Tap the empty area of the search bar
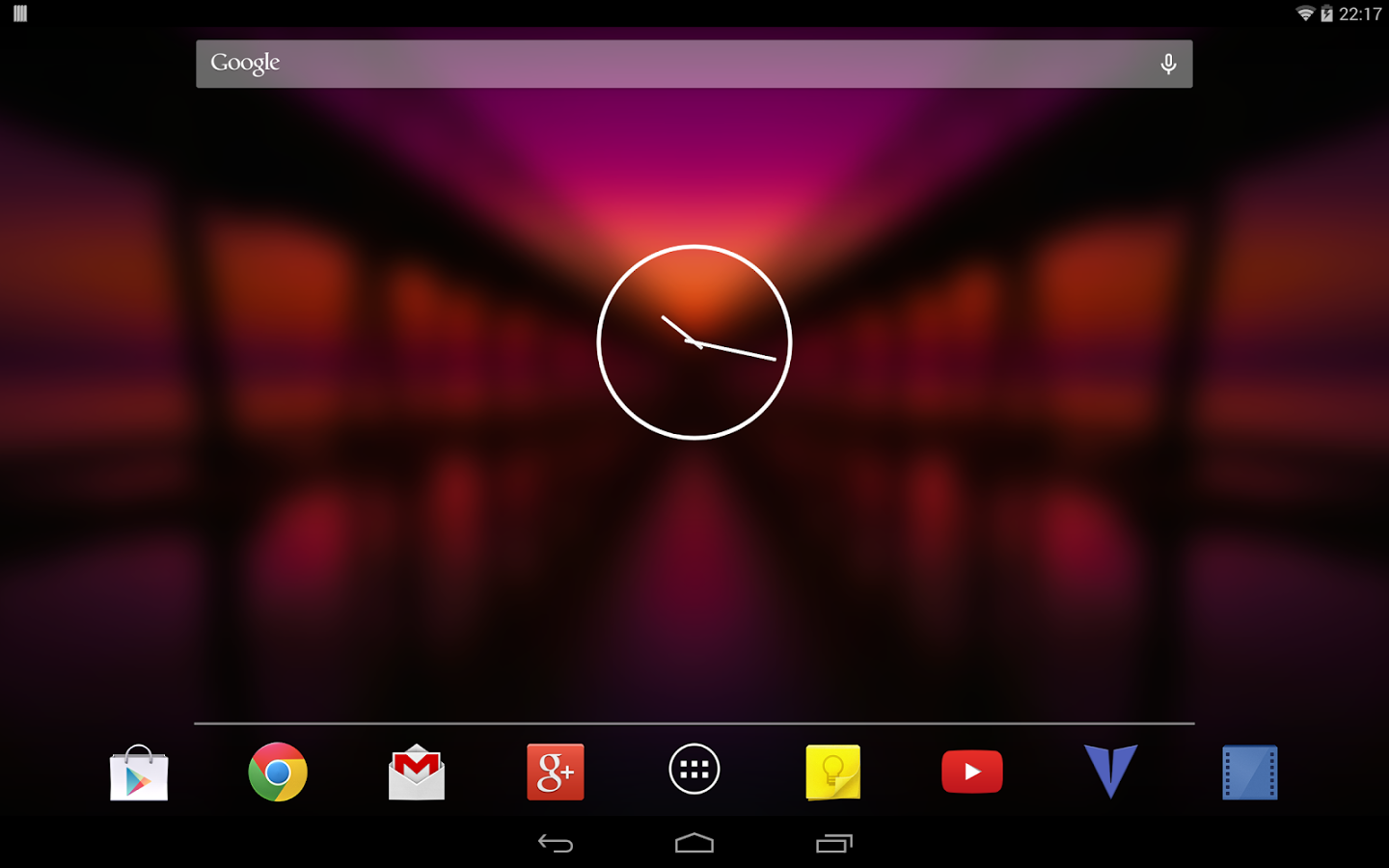The width and height of the screenshot is (1389, 868). (x=694, y=64)
